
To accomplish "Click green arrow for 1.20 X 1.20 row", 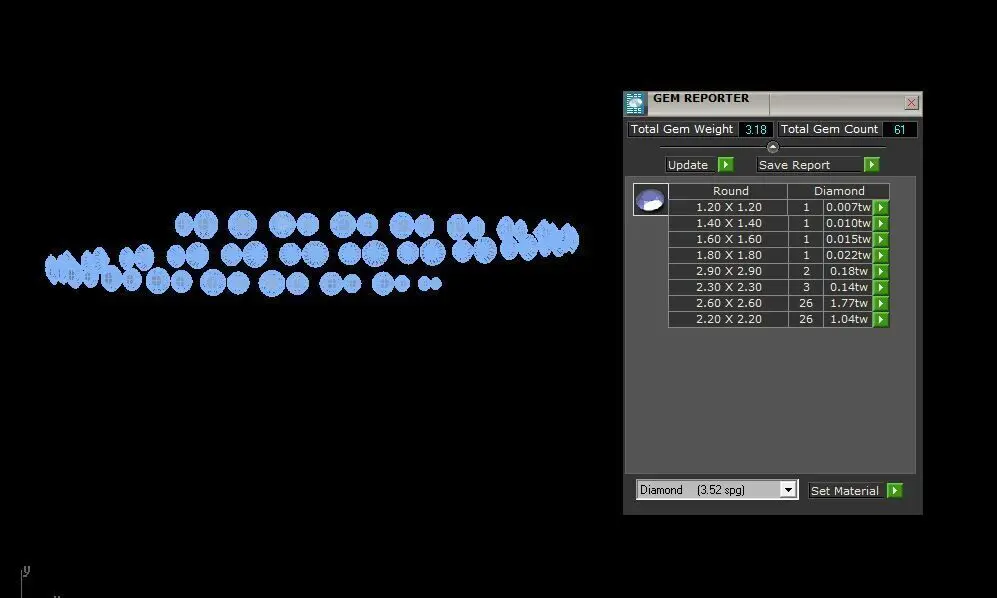I will (881, 207).
